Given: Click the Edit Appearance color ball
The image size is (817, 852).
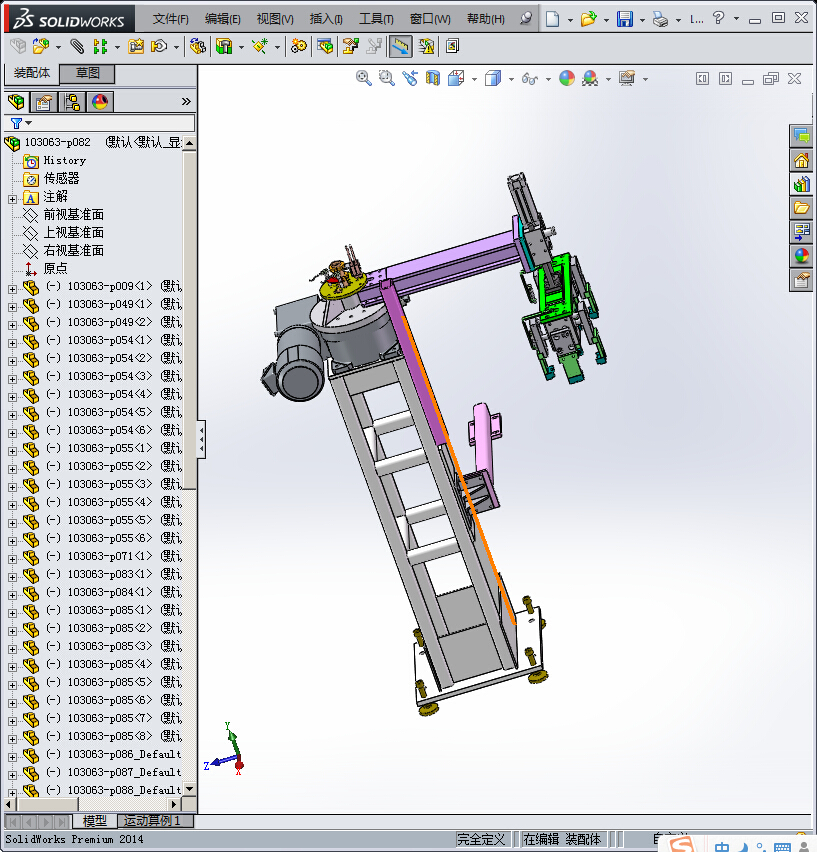Looking at the screenshot, I should 567,78.
